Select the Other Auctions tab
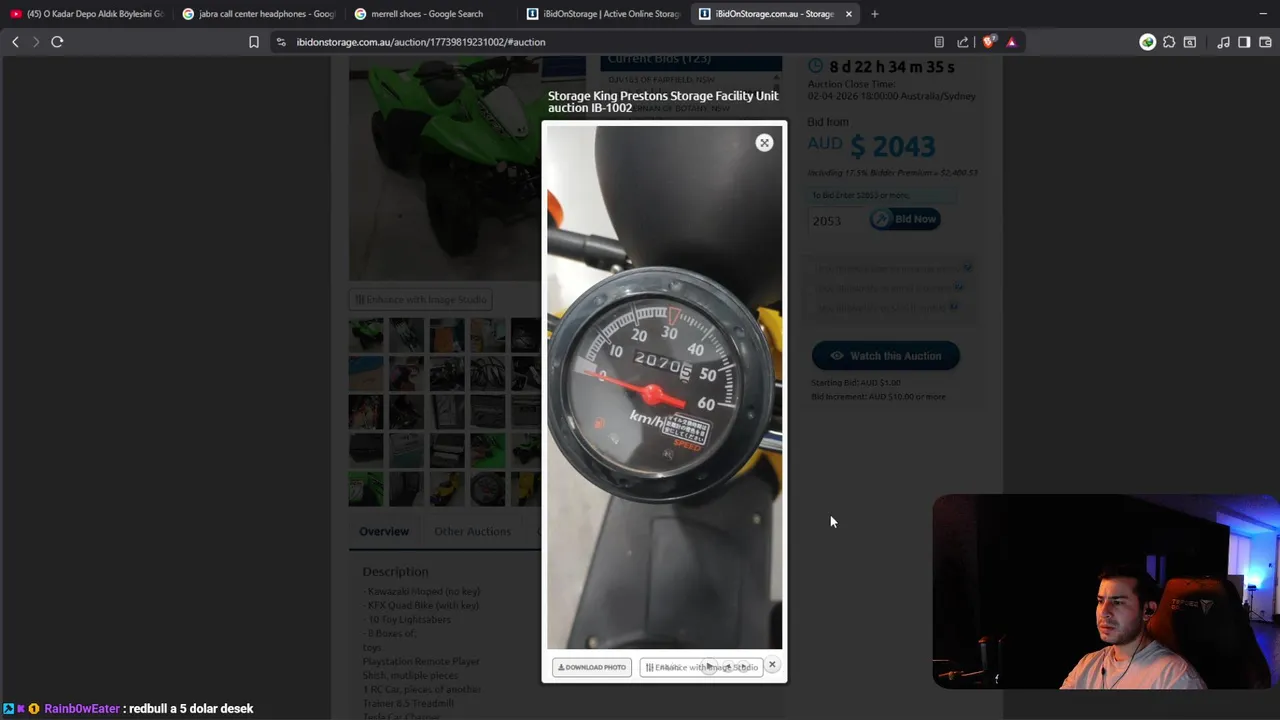The image size is (1280, 720). tap(472, 532)
